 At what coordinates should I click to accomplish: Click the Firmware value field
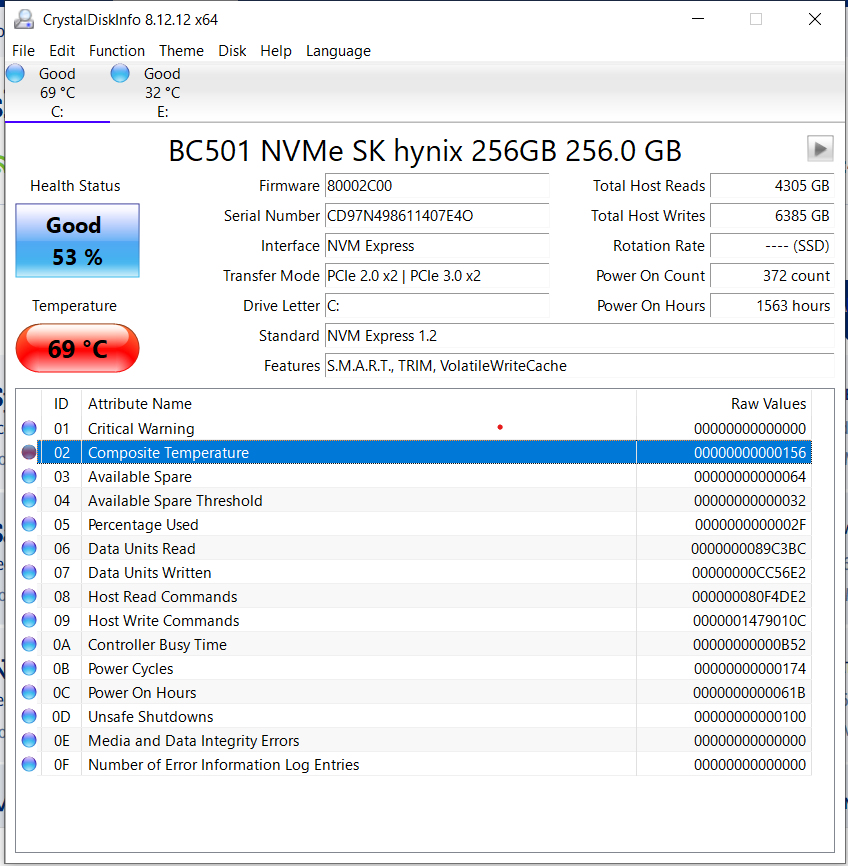(437, 186)
